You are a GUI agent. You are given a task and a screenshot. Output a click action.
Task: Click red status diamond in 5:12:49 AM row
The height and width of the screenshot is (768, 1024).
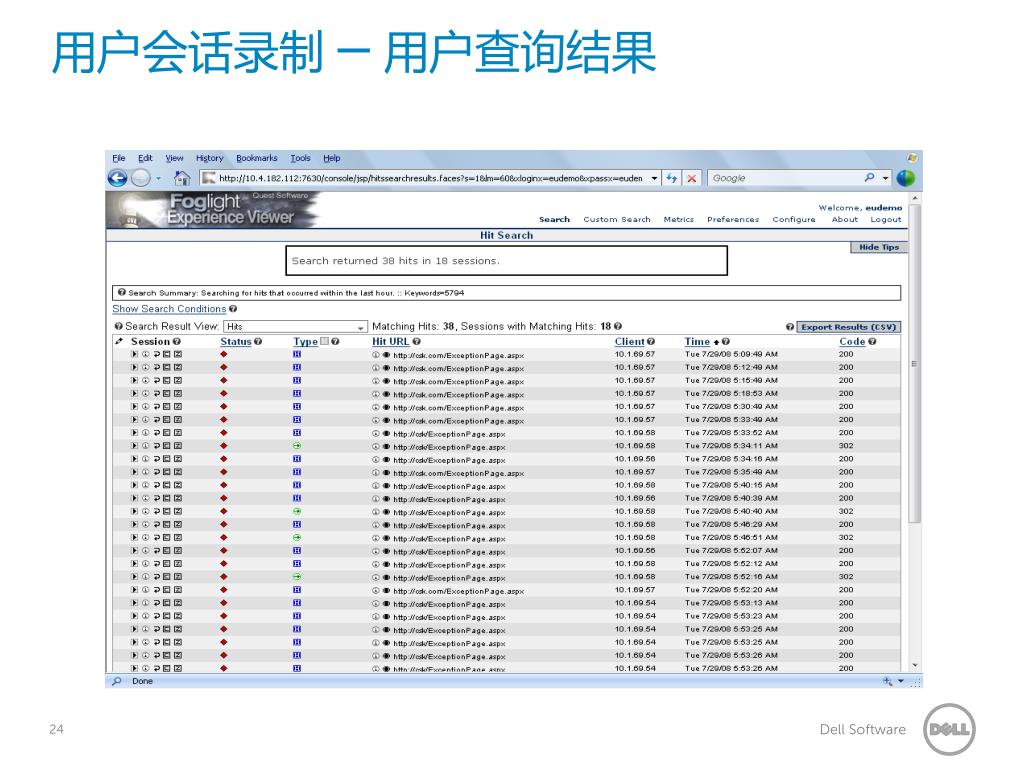(x=224, y=368)
